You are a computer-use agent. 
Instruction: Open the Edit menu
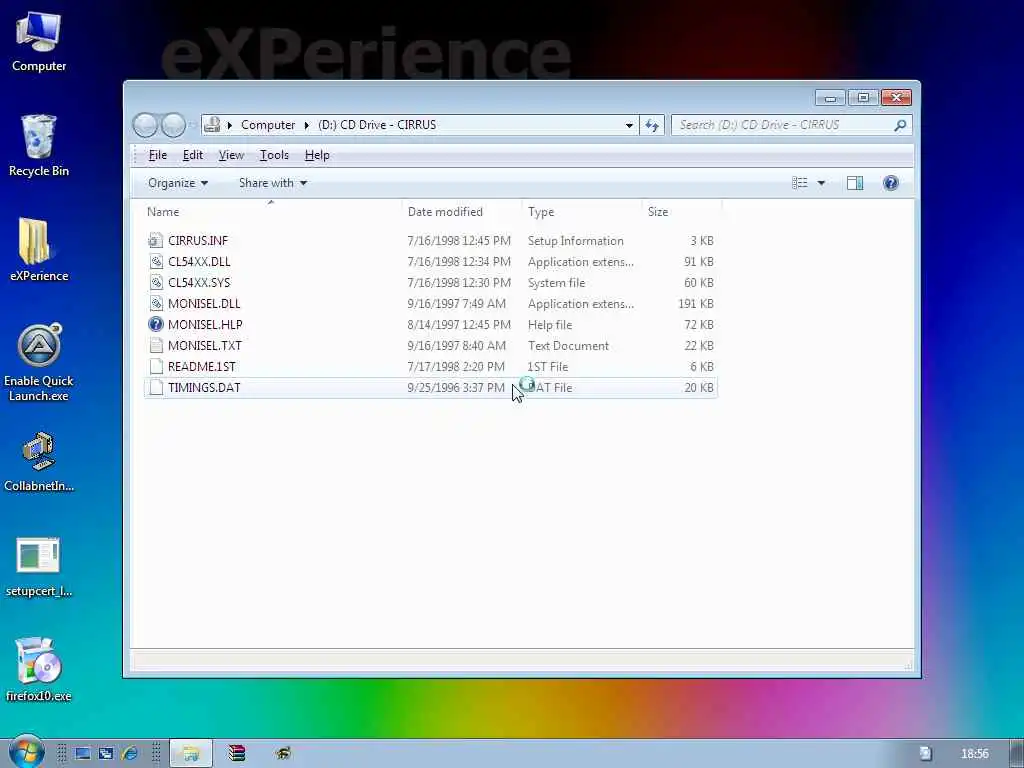[x=193, y=155]
